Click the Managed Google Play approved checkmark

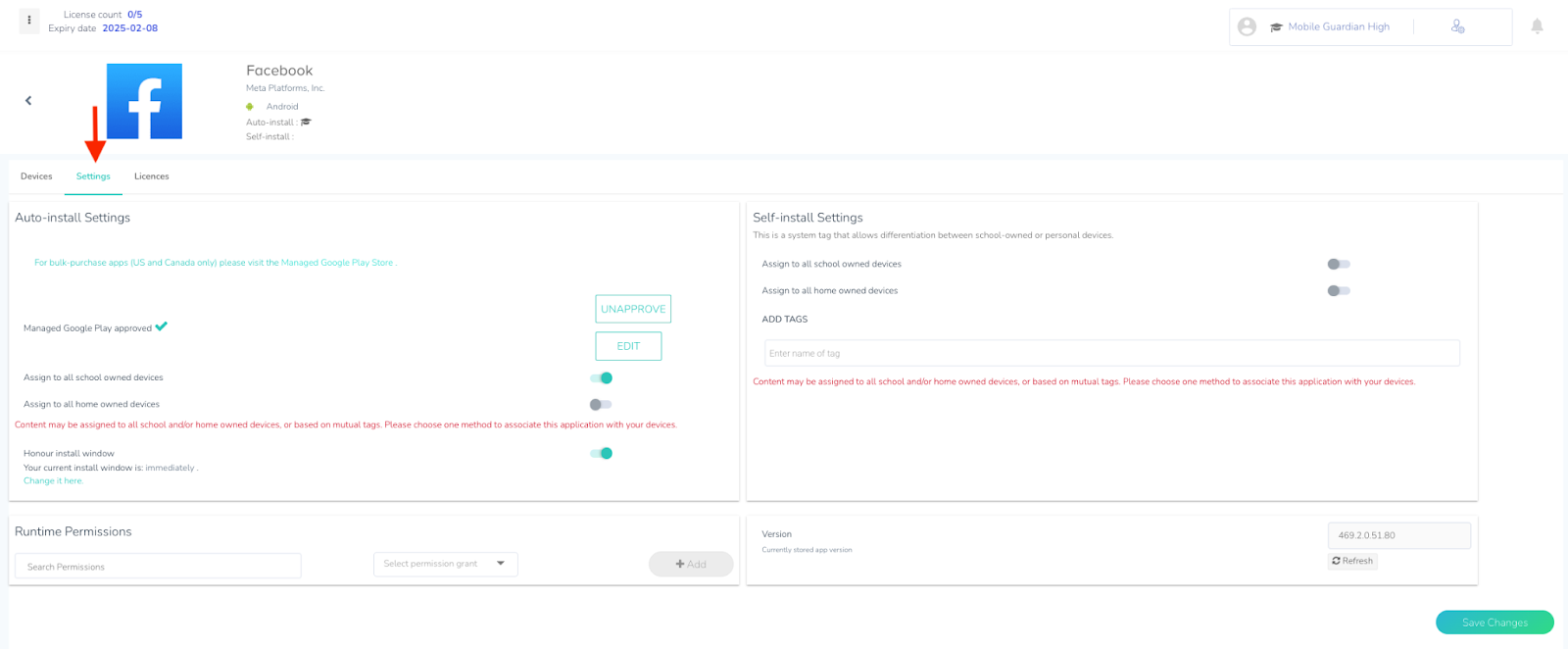[161, 326]
